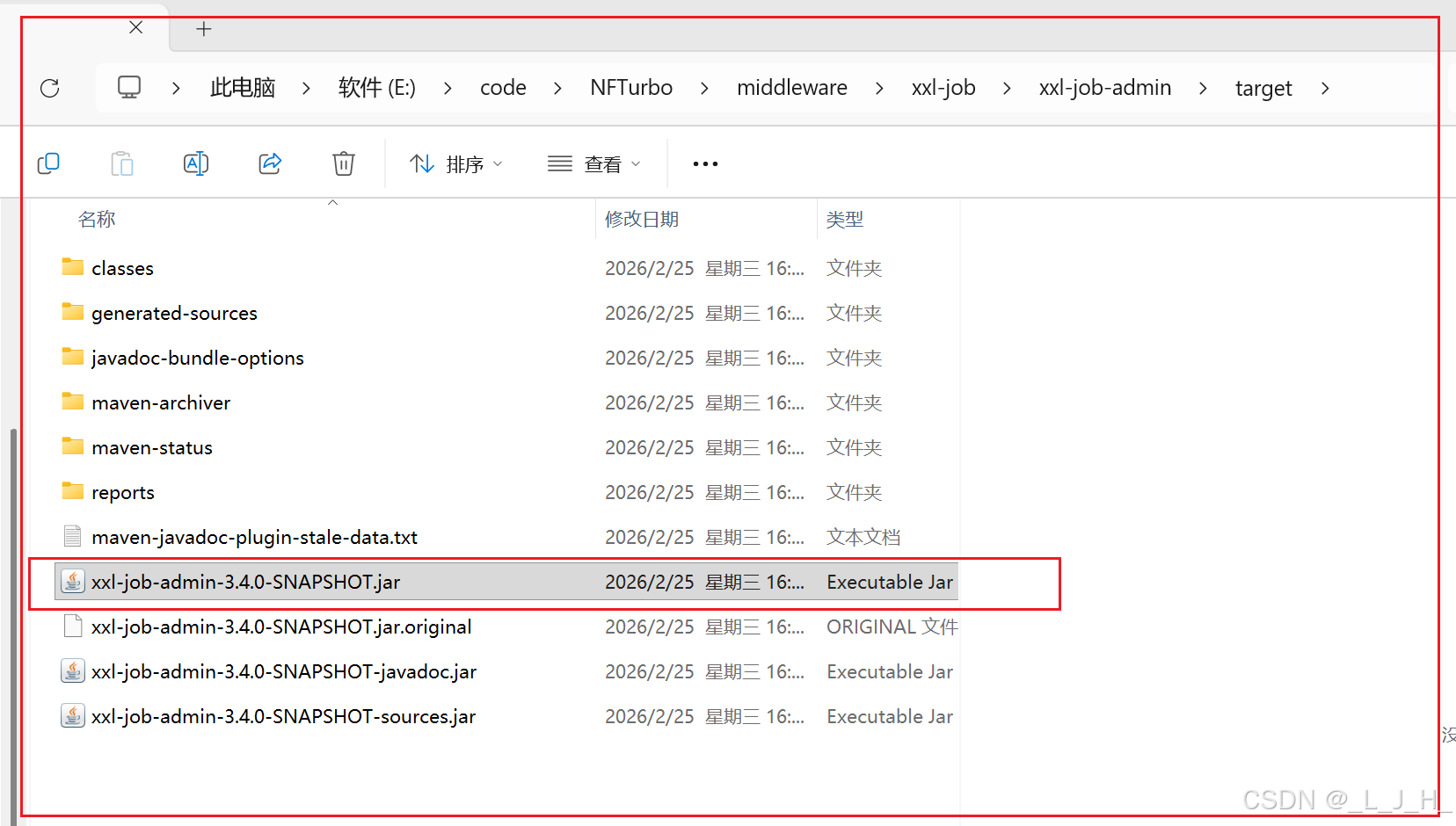Screen dimensions: 1456x826
Task: Click the blank file icon of SNAPSHOT.jar.original
Action: click(73, 626)
